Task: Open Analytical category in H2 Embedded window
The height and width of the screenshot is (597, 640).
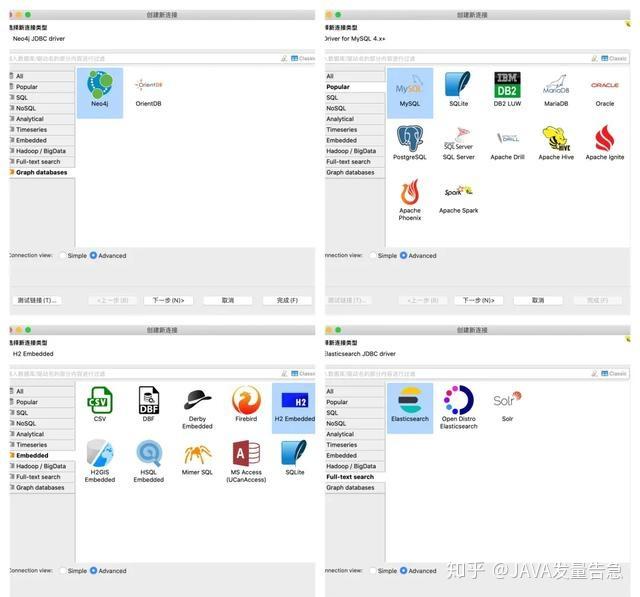Action: (x=42, y=434)
